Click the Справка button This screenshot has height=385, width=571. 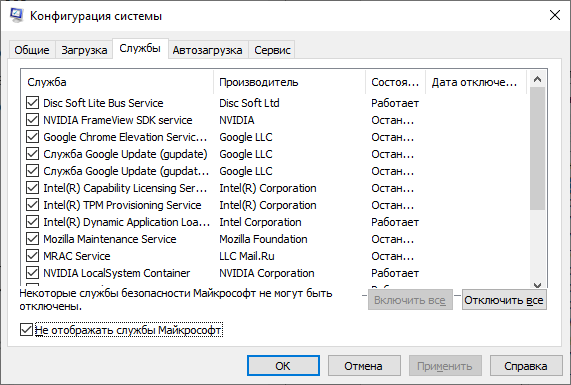click(x=526, y=366)
